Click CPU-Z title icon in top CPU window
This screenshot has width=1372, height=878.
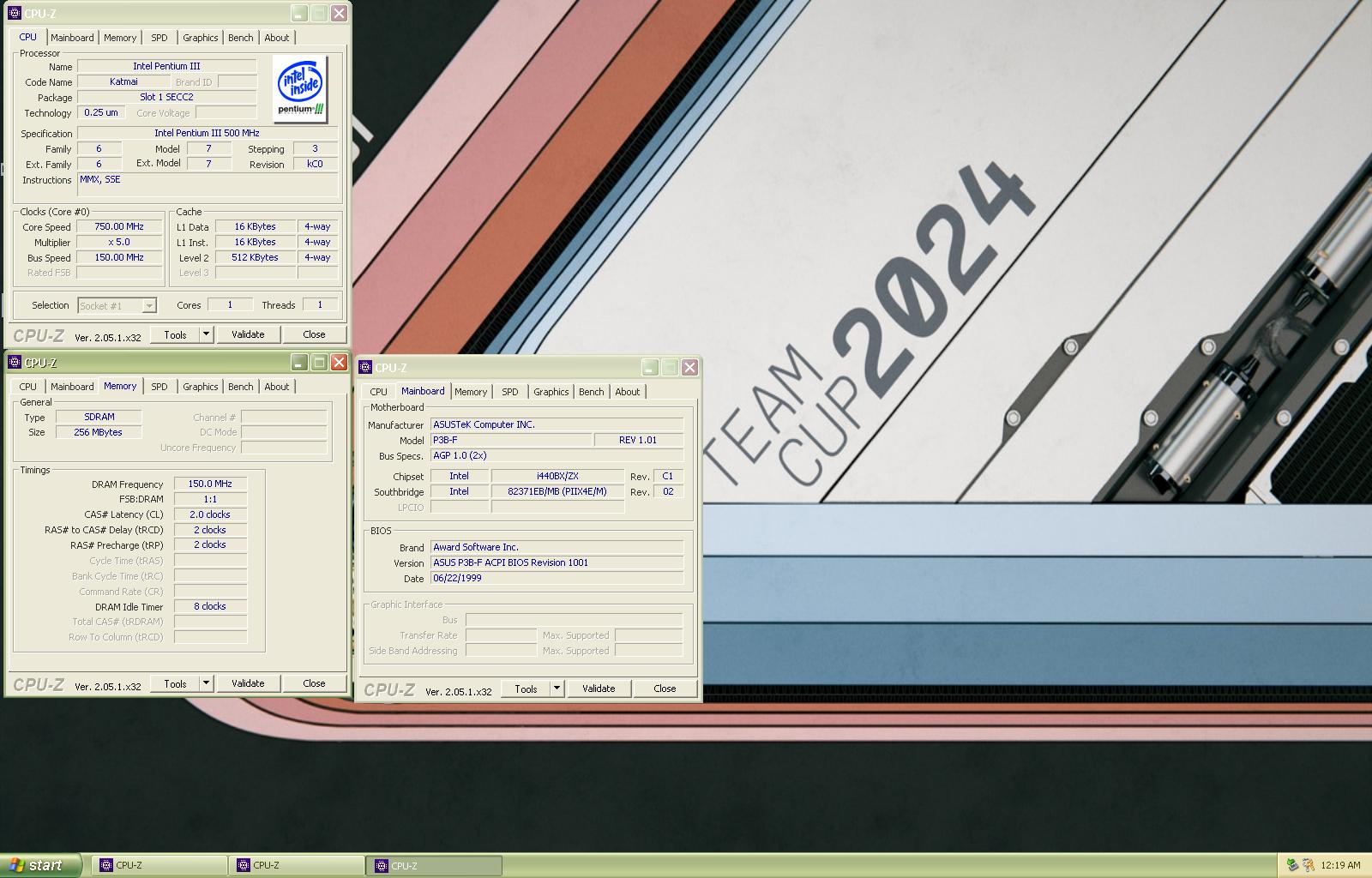14,14
